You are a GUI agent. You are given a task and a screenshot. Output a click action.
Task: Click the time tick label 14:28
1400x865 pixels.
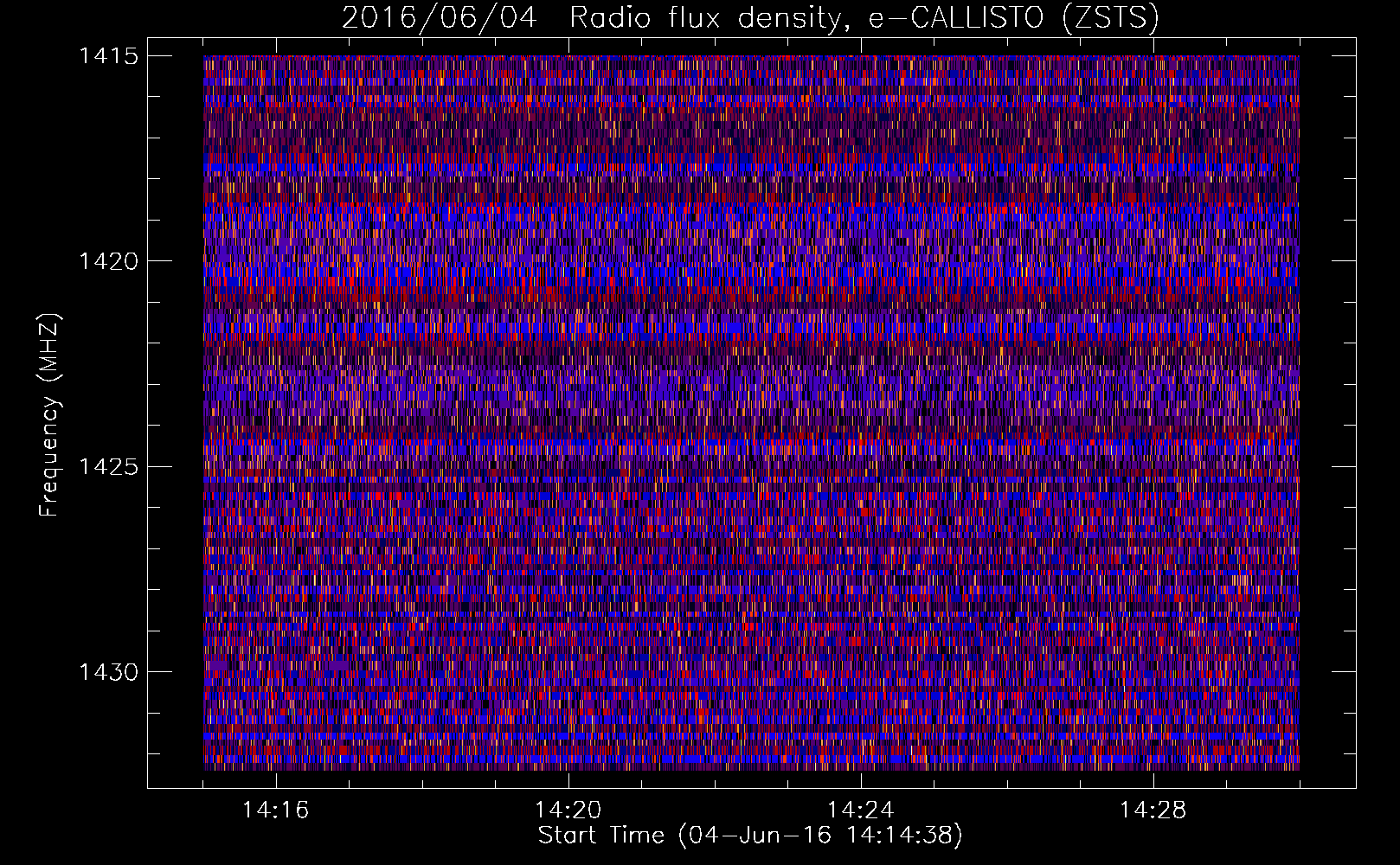tap(1153, 811)
